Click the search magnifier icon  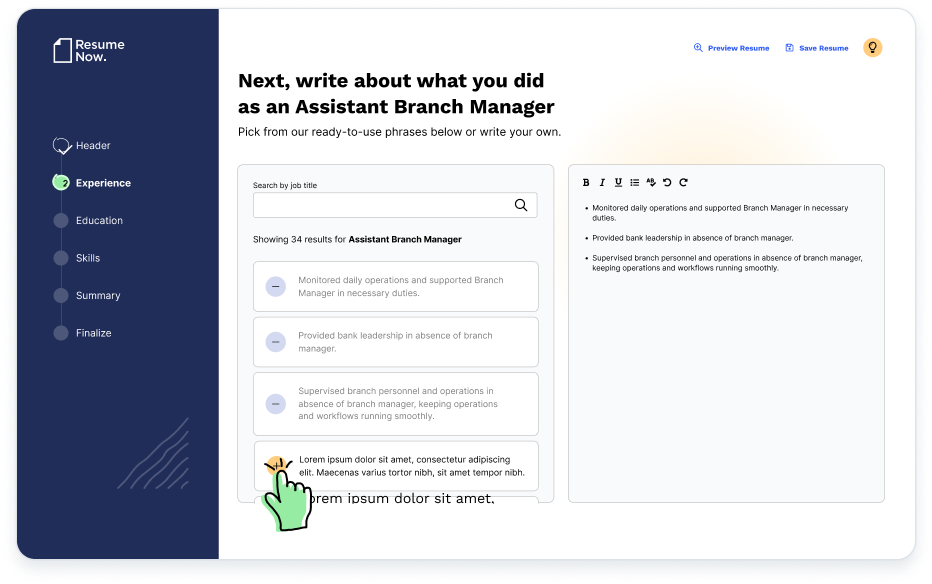coord(521,205)
